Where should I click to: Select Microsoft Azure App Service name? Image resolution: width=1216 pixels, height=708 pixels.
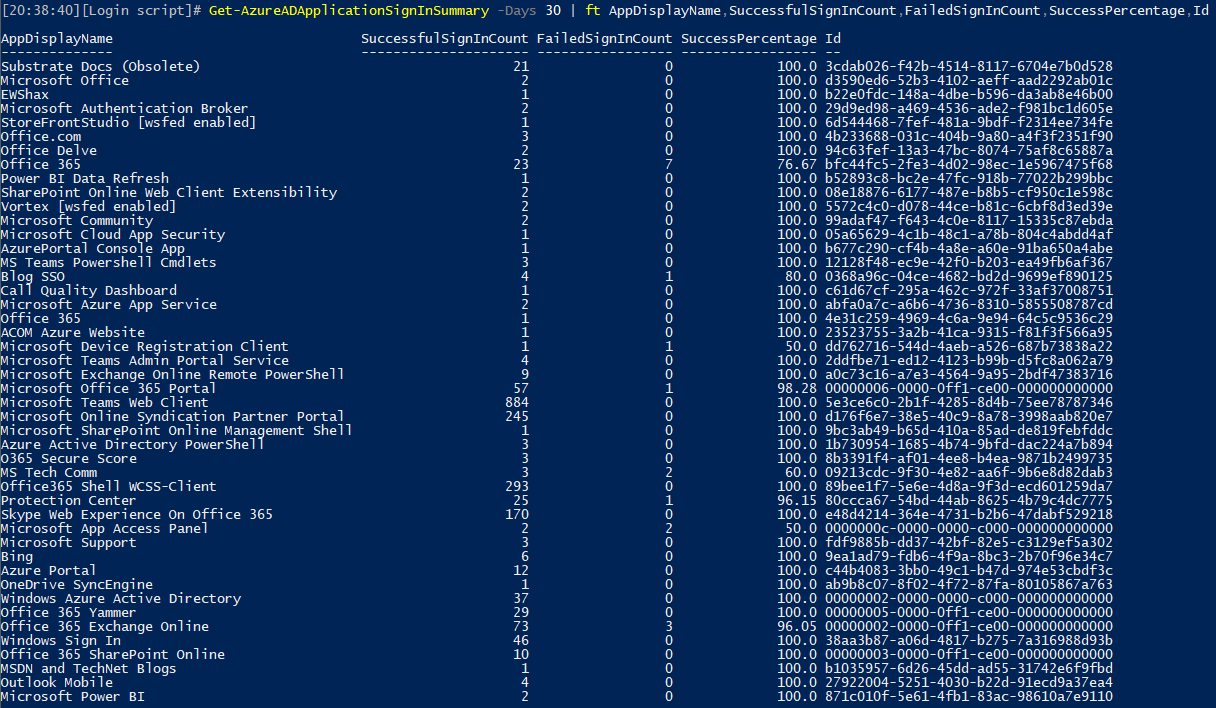109,304
